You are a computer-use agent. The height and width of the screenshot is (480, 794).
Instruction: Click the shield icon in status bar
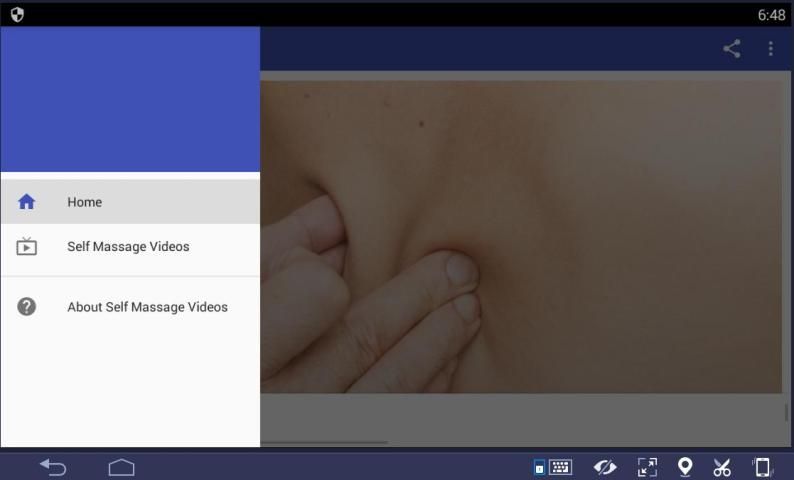tap(16, 14)
